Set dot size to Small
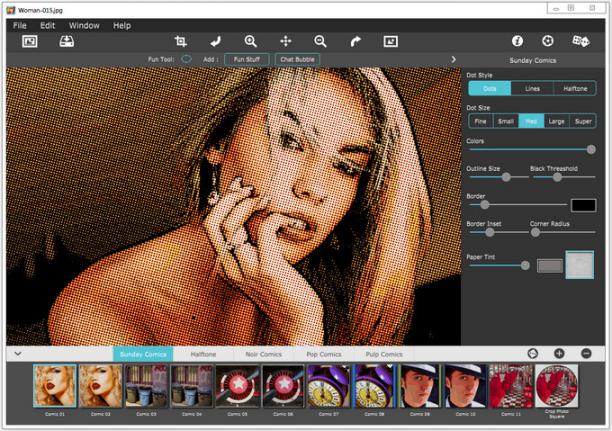Viewport: 612px width, 431px height. 506,121
